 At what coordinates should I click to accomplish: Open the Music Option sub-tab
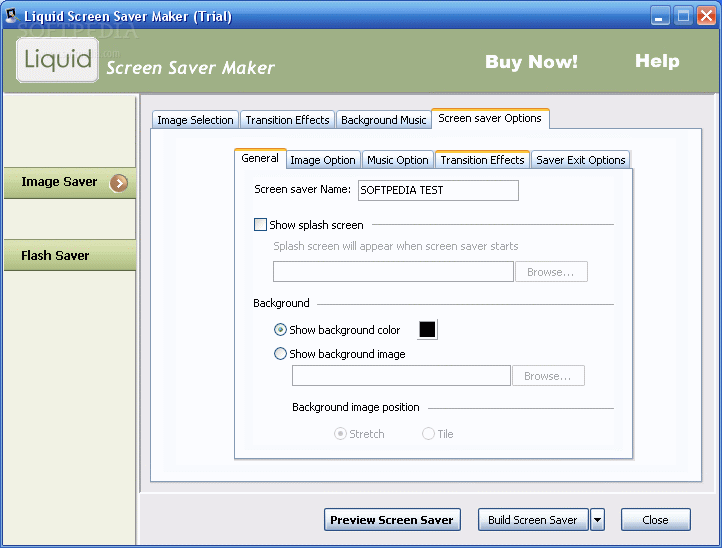pos(398,160)
